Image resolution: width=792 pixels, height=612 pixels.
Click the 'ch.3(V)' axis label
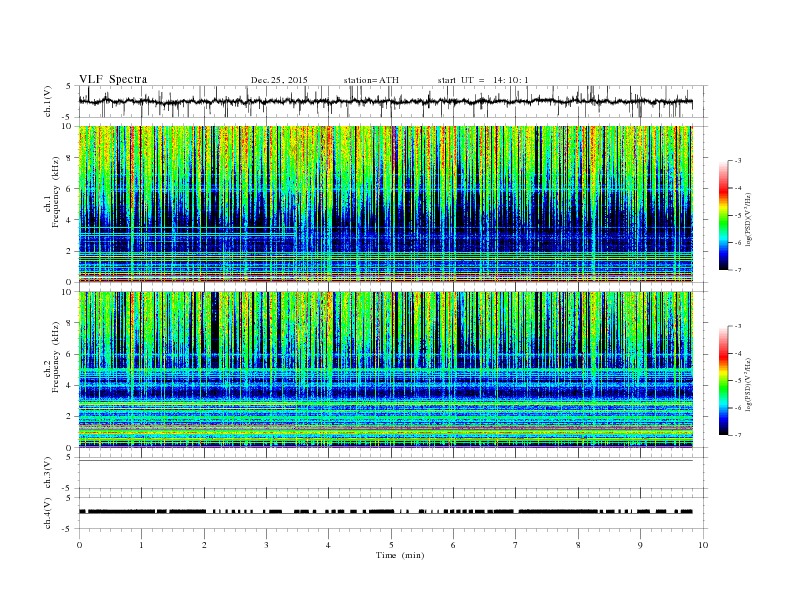[48, 473]
